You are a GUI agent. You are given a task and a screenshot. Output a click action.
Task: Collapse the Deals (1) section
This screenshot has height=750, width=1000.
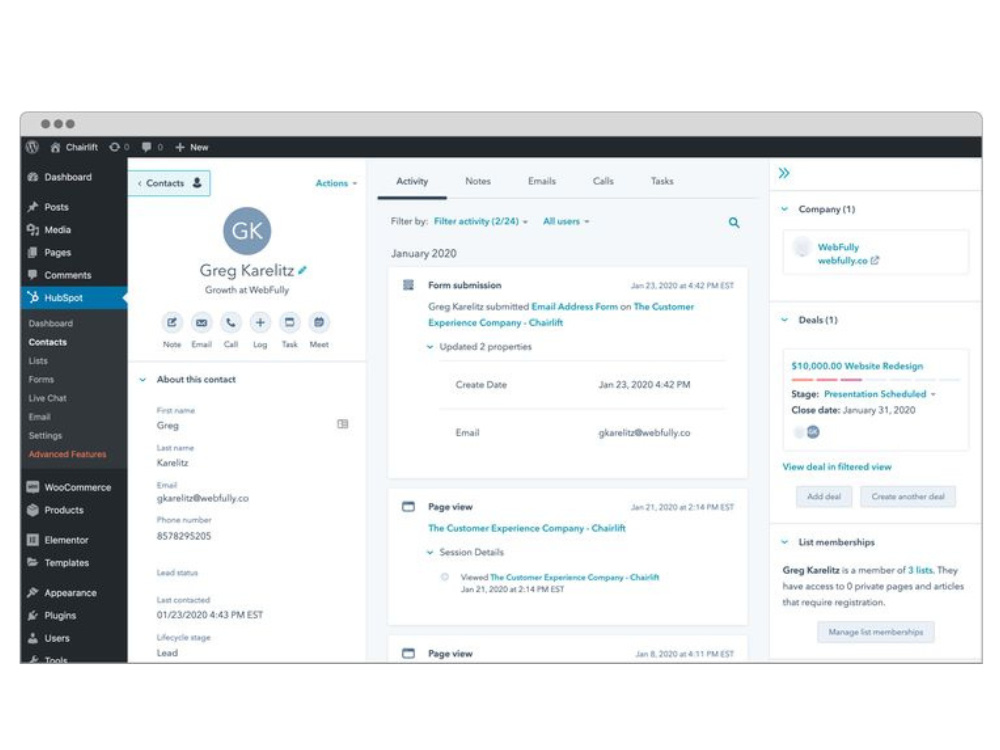784,320
